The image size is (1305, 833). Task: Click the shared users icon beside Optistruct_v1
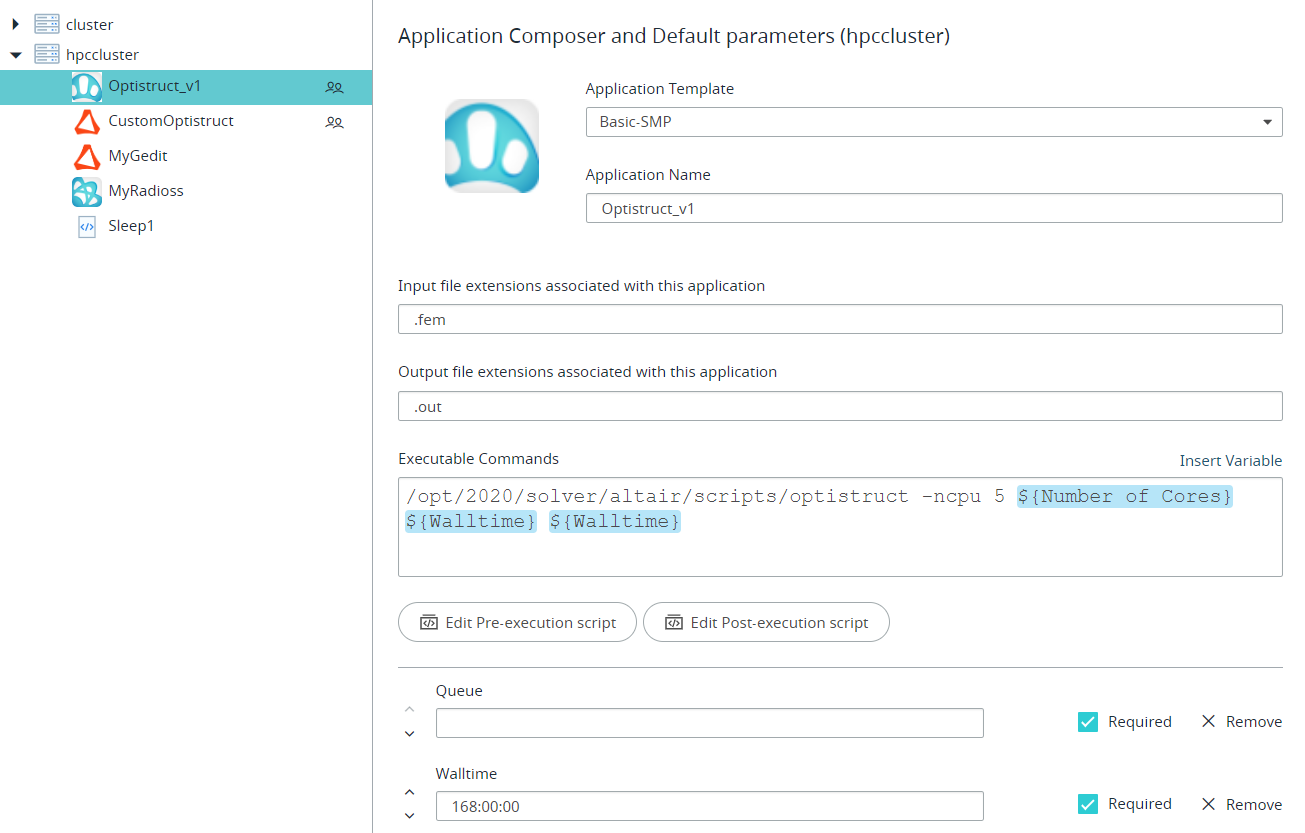coord(335,88)
